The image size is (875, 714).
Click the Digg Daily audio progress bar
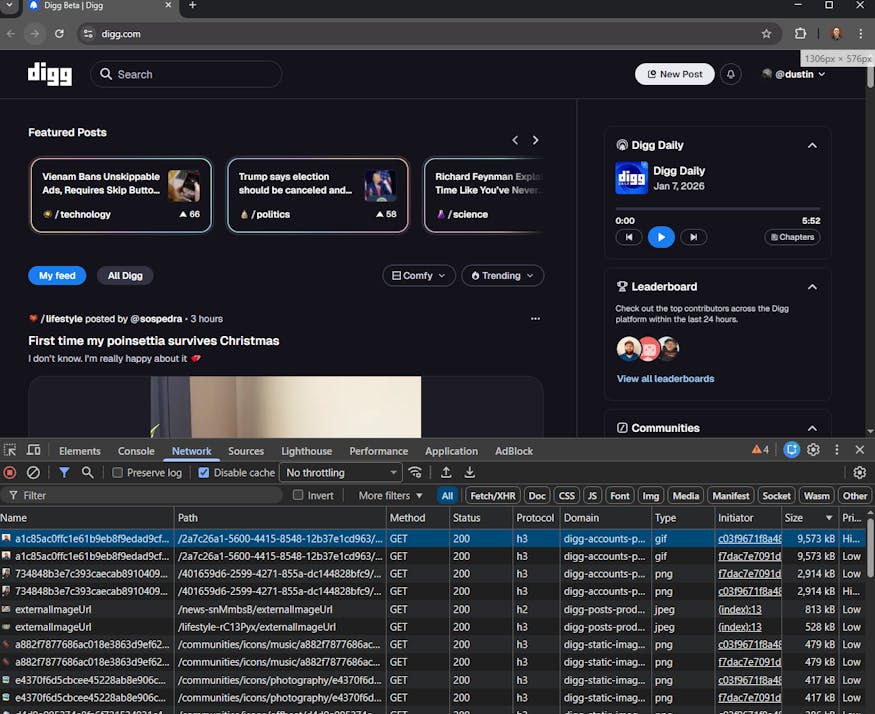click(717, 209)
